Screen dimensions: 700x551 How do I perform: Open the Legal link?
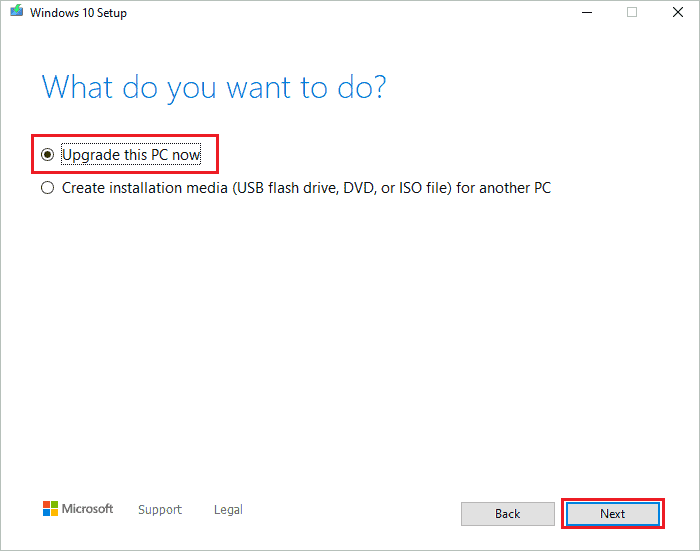228,509
